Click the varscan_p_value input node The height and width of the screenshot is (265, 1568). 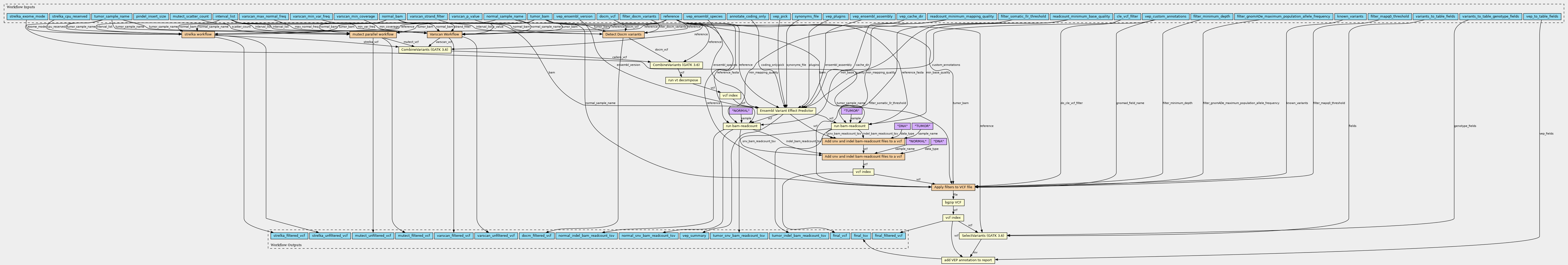point(466,17)
